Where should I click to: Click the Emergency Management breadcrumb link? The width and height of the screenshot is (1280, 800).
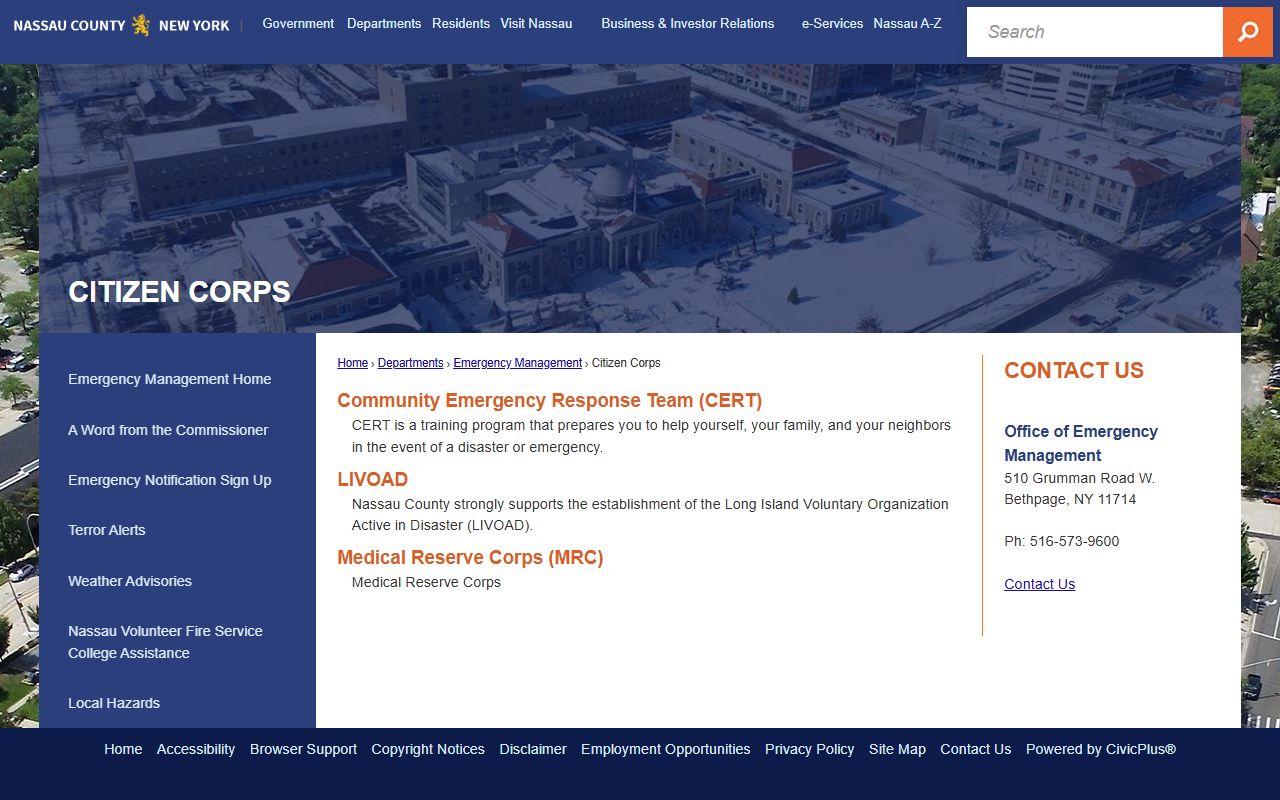(x=517, y=363)
